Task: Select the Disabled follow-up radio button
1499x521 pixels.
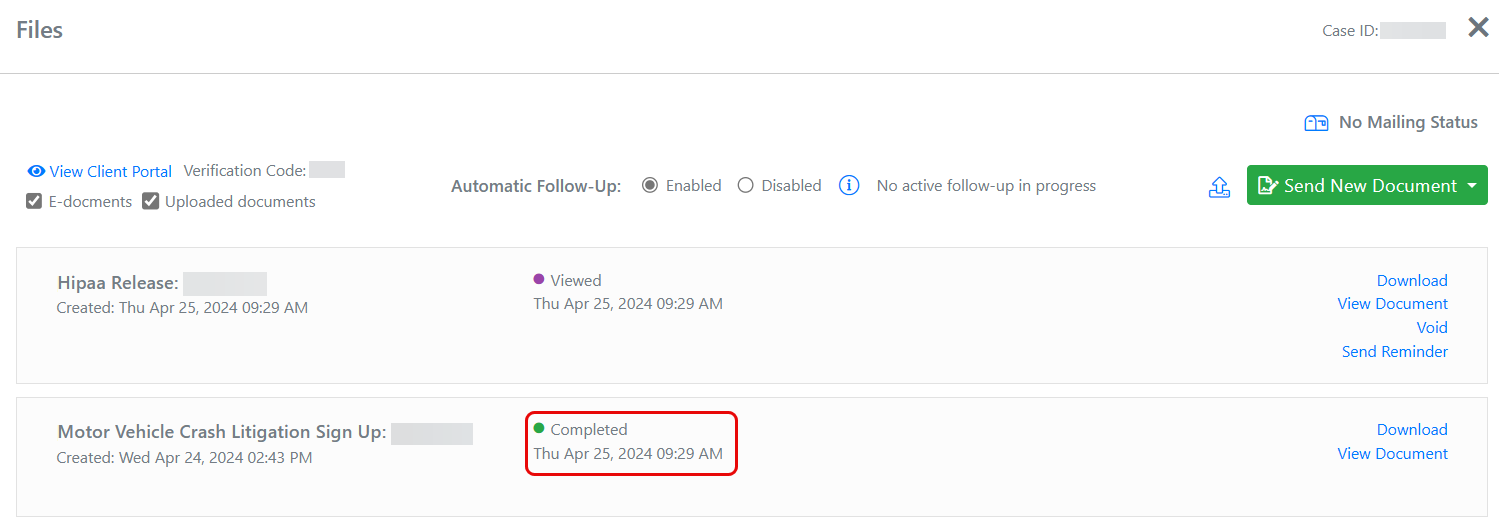Action: tap(745, 186)
